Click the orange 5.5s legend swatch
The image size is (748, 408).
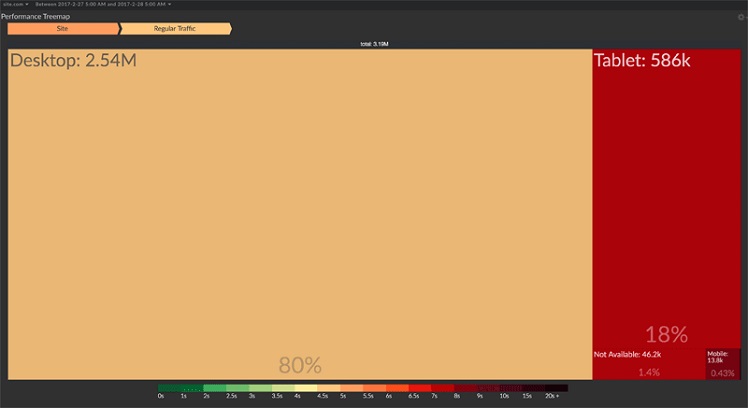click(374, 388)
